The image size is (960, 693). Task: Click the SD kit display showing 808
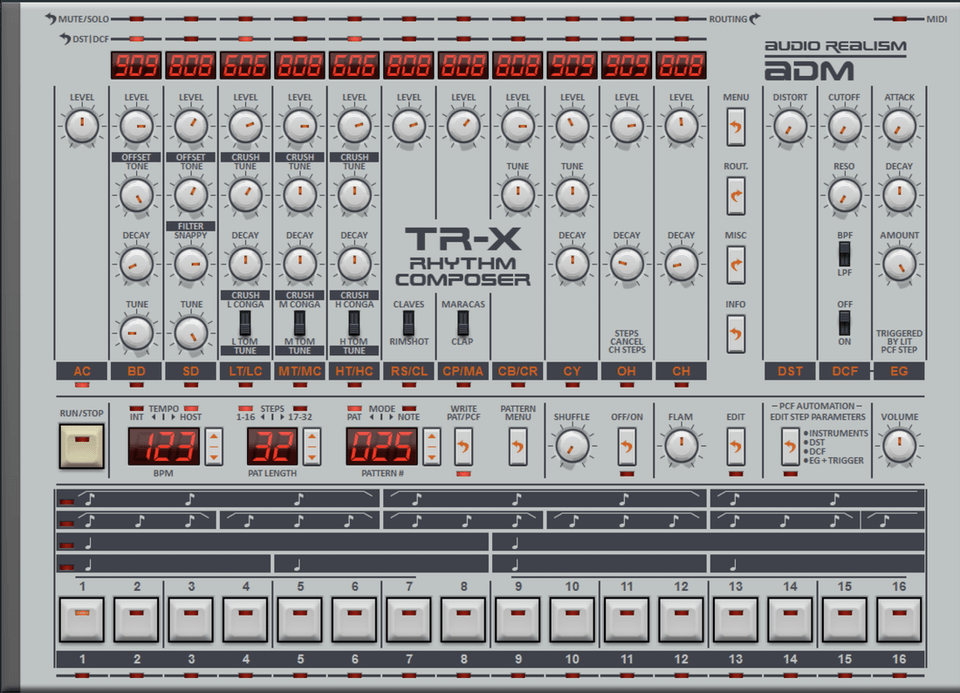point(190,65)
